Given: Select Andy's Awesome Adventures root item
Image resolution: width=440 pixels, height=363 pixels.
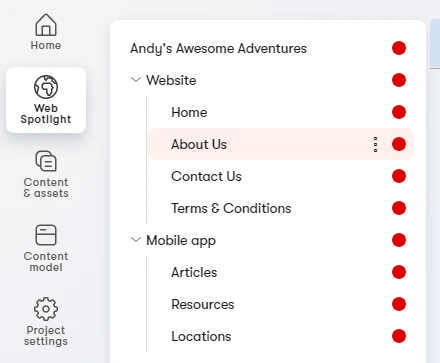Looking at the screenshot, I should point(218,49).
